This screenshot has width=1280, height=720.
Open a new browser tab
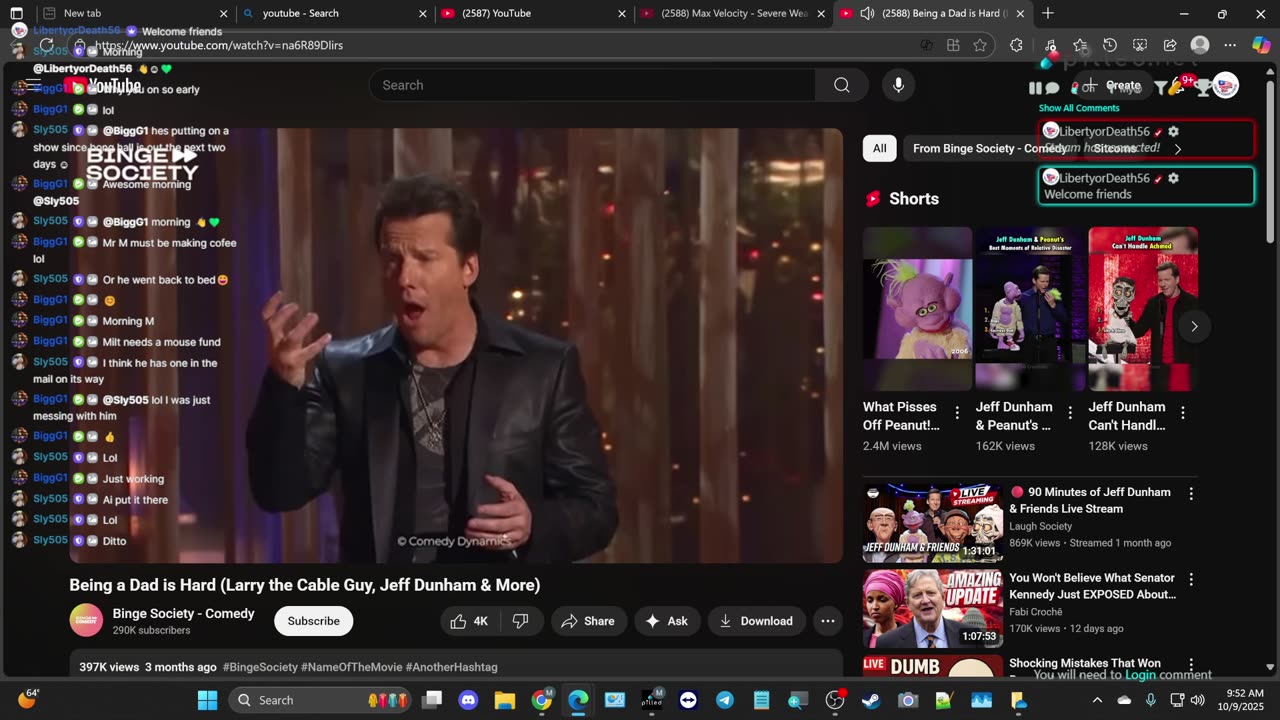(x=1048, y=13)
